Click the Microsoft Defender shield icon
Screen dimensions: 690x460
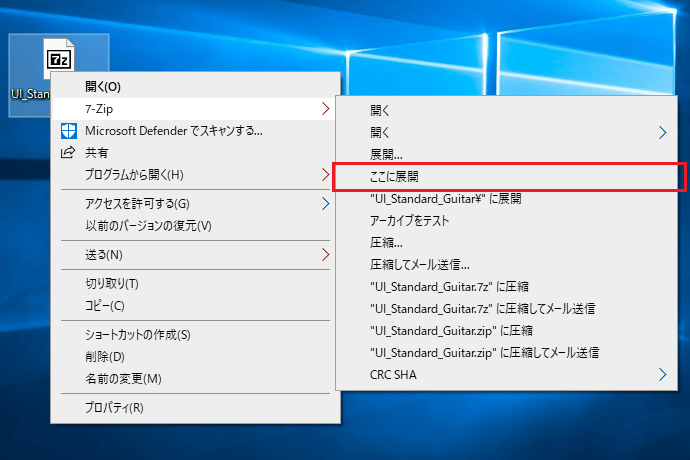pos(69,131)
